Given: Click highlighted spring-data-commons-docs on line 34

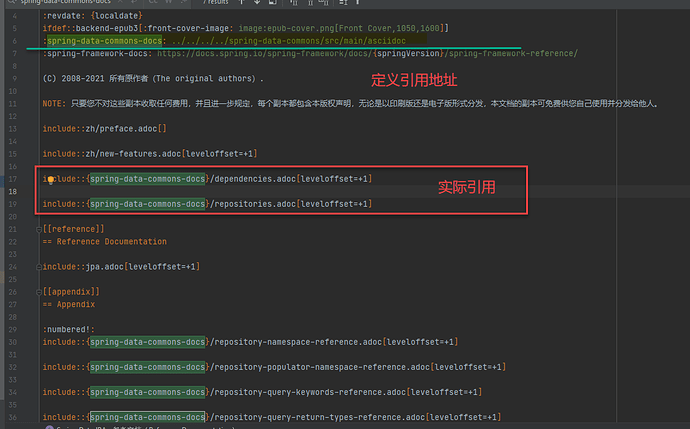Looking at the screenshot, I should pyautogui.click(x=147, y=392).
